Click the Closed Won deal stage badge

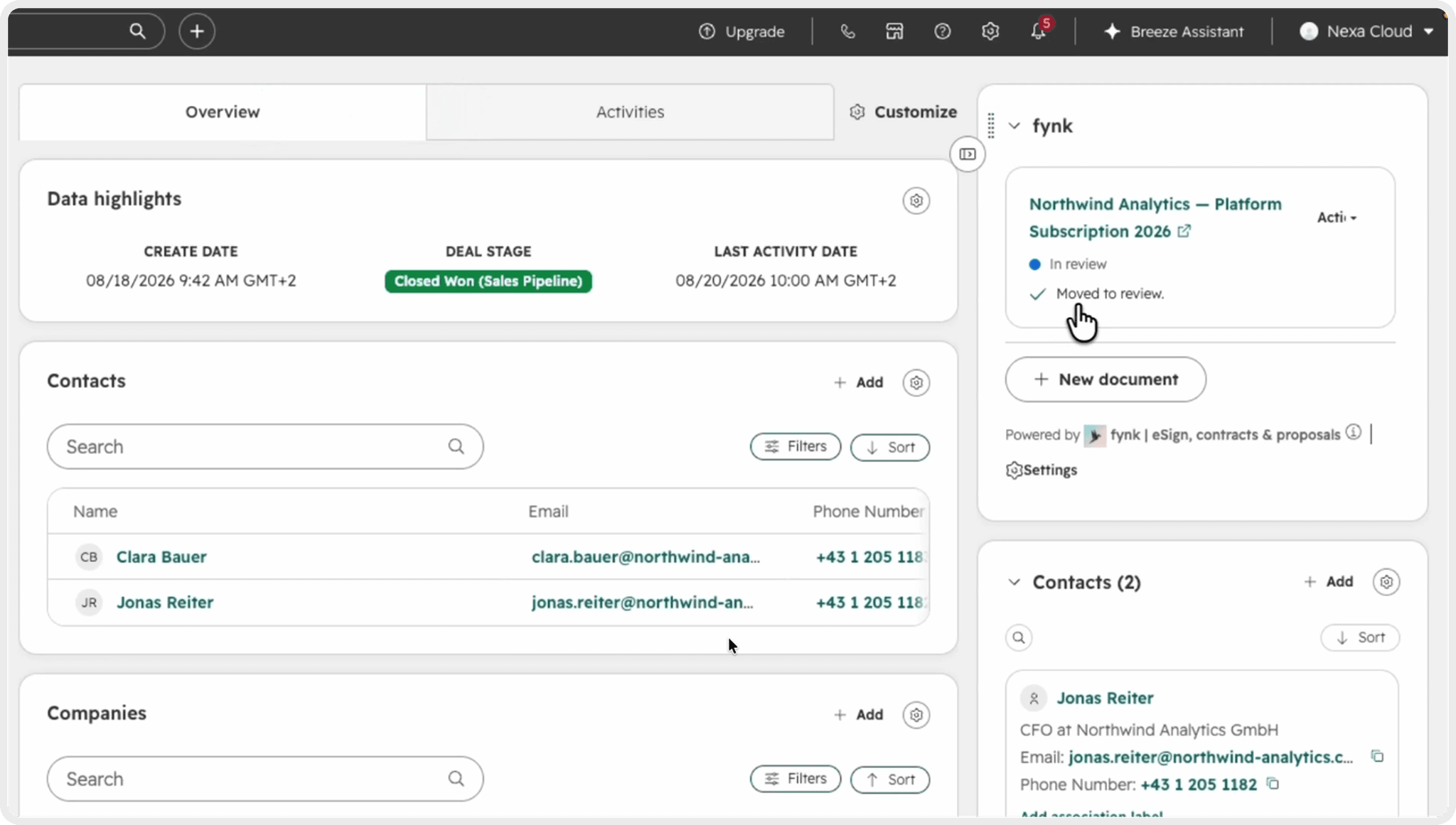(x=488, y=281)
